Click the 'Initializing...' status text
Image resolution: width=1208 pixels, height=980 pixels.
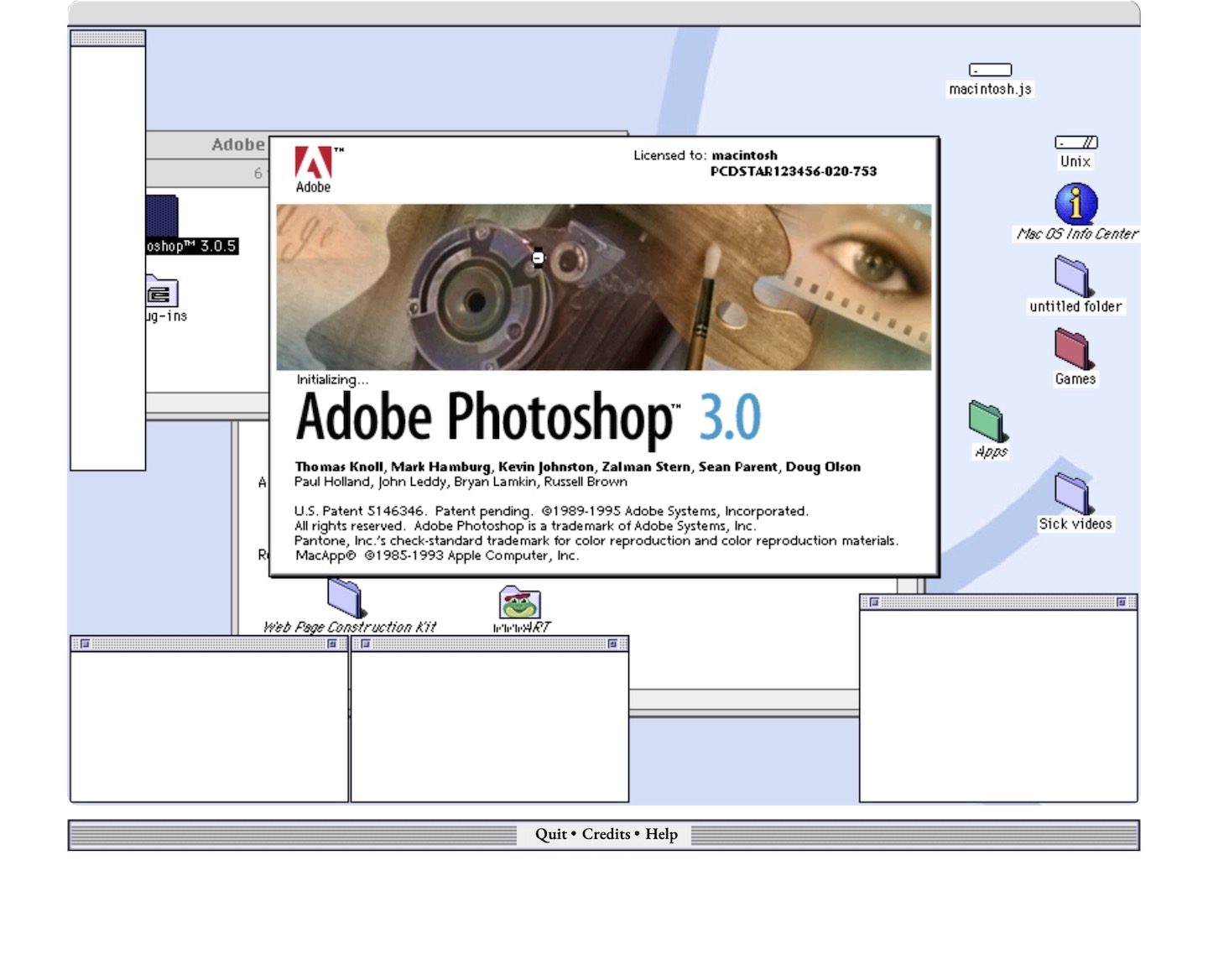coord(332,380)
